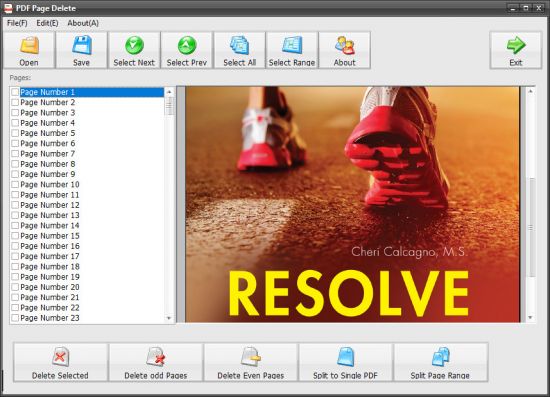Screen dimensions: 550x397
Task: Open the File(F) menu
Action: click(17, 23)
